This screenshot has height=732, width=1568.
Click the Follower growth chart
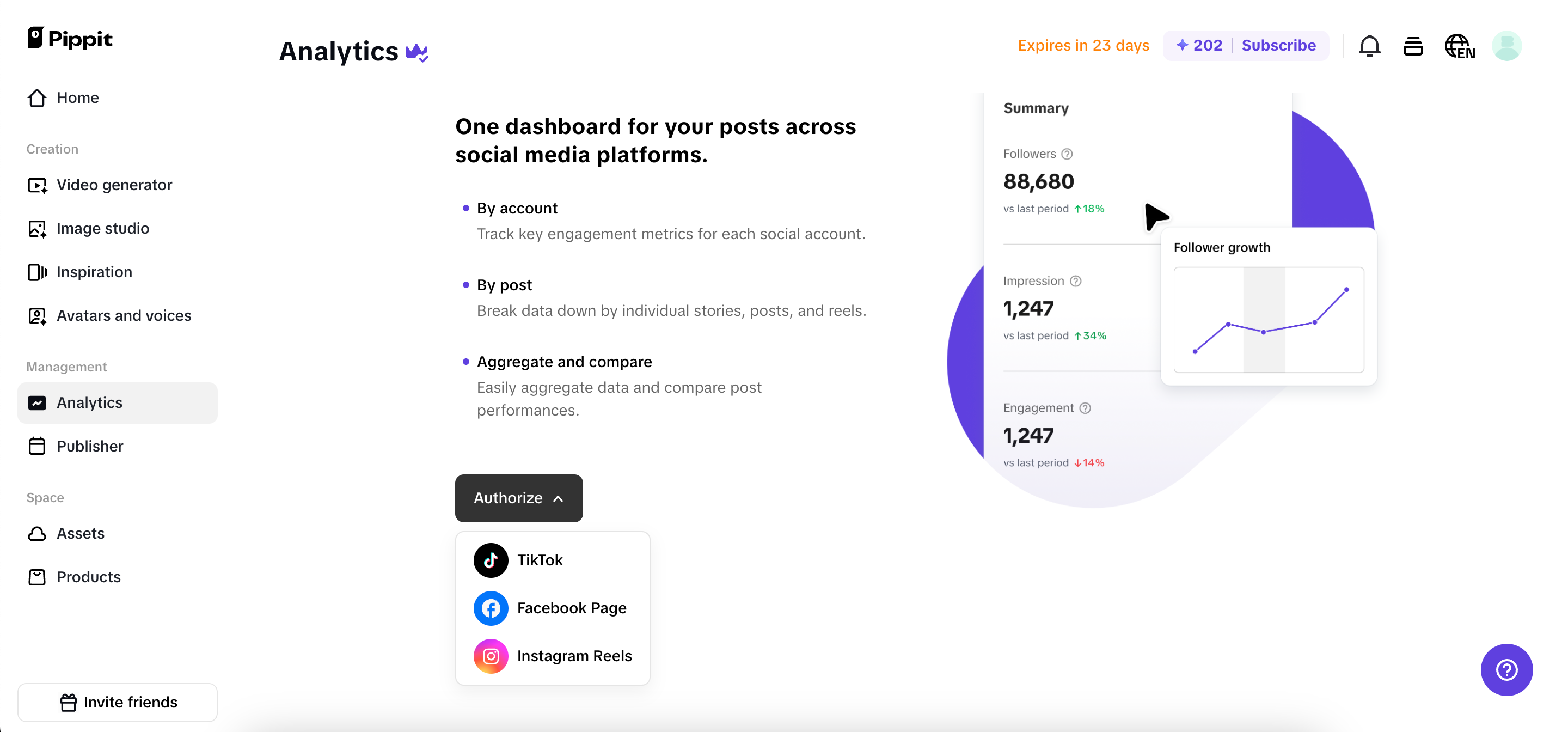click(1269, 320)
